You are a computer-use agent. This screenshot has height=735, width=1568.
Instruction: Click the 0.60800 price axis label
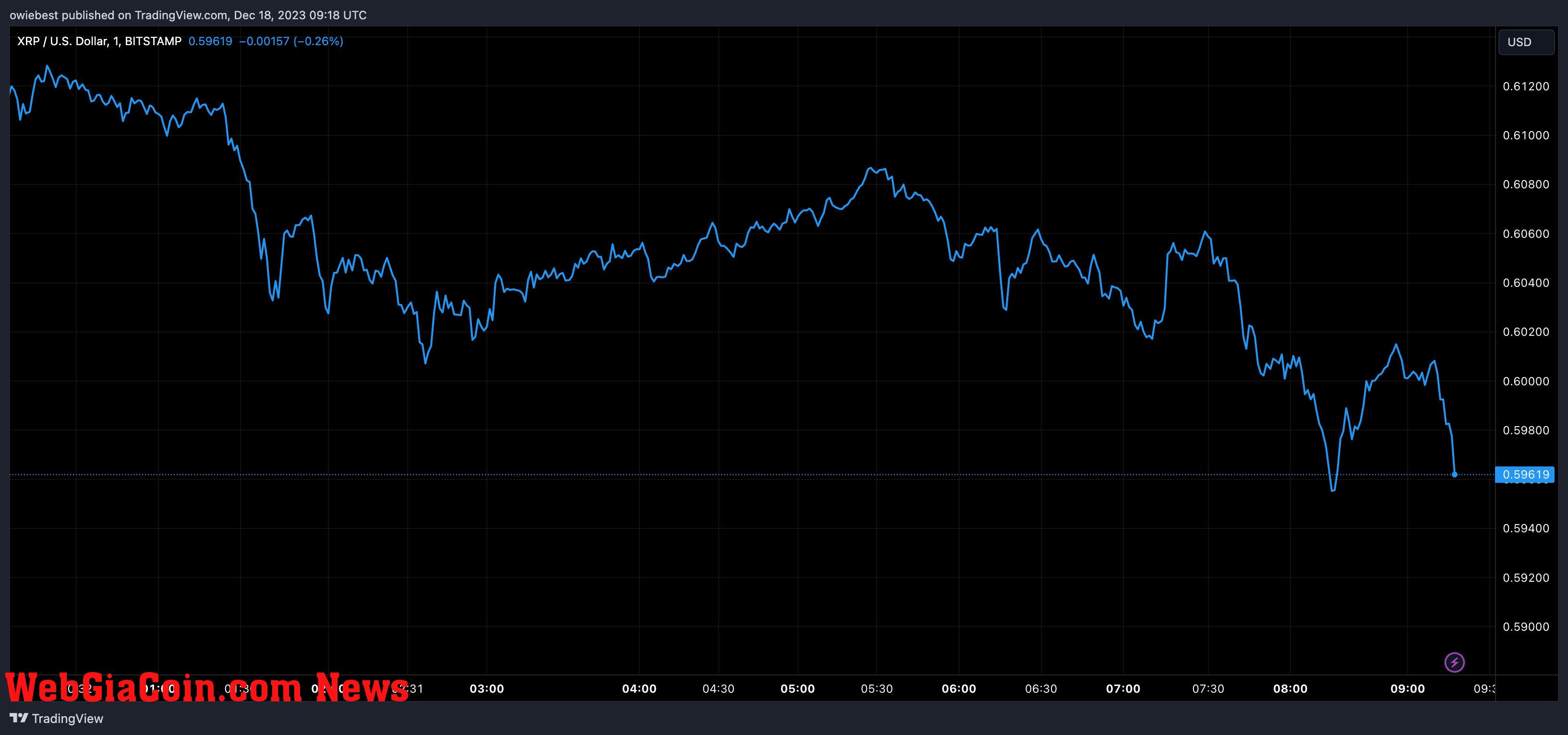click(1526, 184)
